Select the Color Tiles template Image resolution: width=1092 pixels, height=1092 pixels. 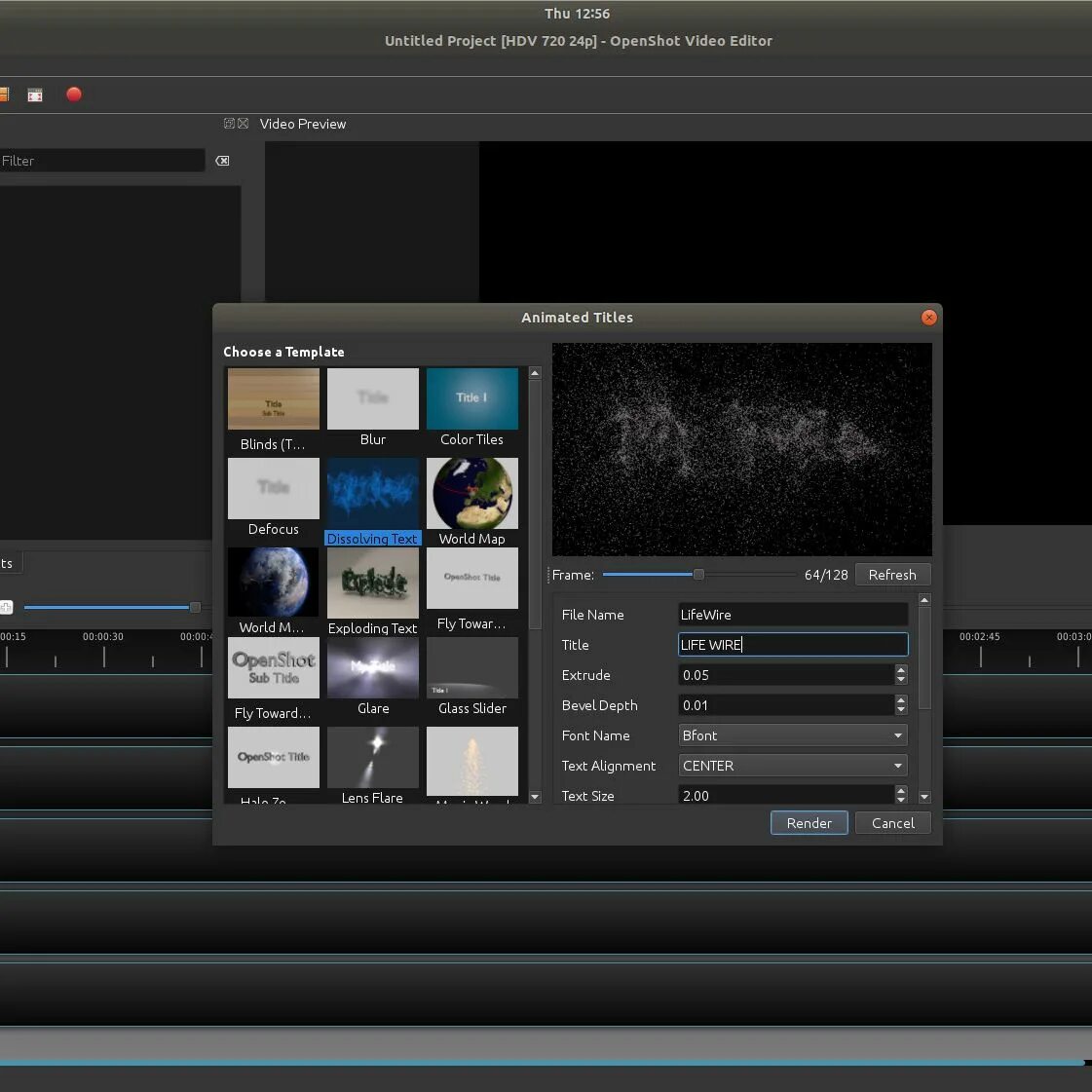(471, 399)
